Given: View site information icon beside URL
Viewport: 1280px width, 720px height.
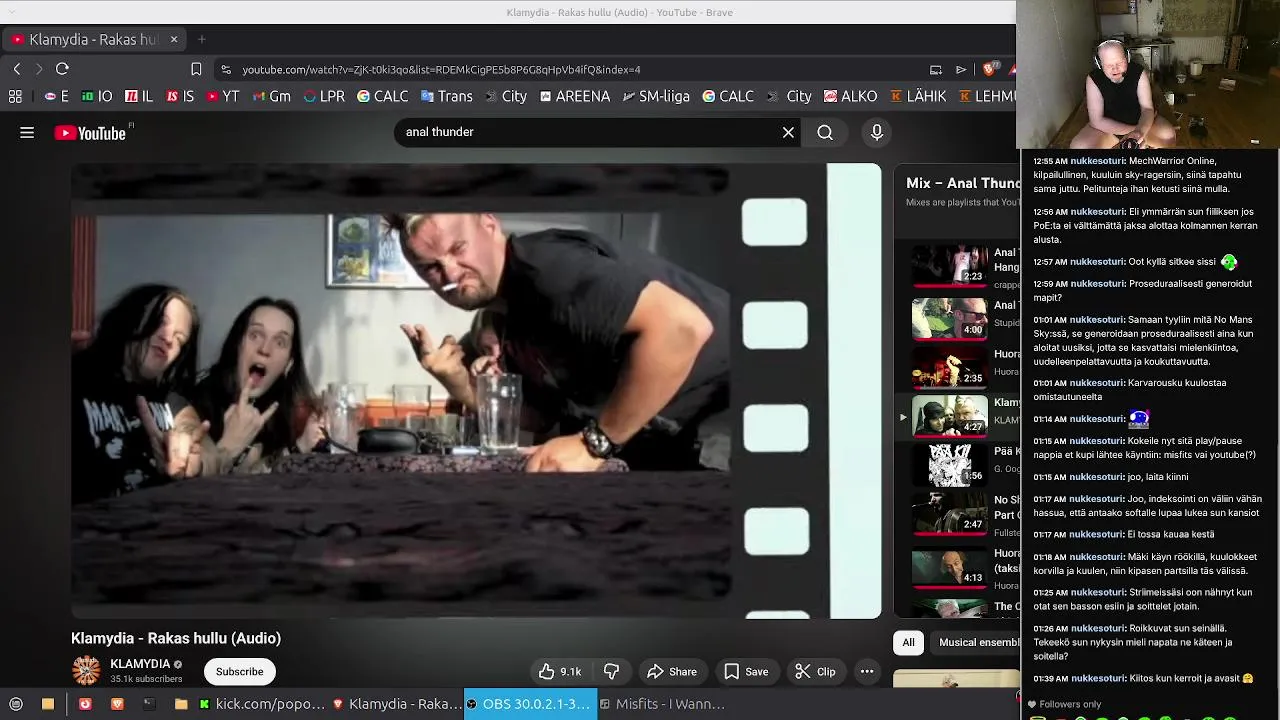Looking at the screenshot, I should [x=226, y=70].
